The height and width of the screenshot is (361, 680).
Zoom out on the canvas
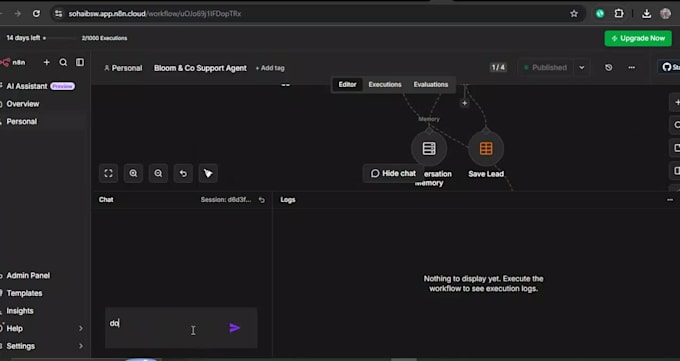point(158,173)
